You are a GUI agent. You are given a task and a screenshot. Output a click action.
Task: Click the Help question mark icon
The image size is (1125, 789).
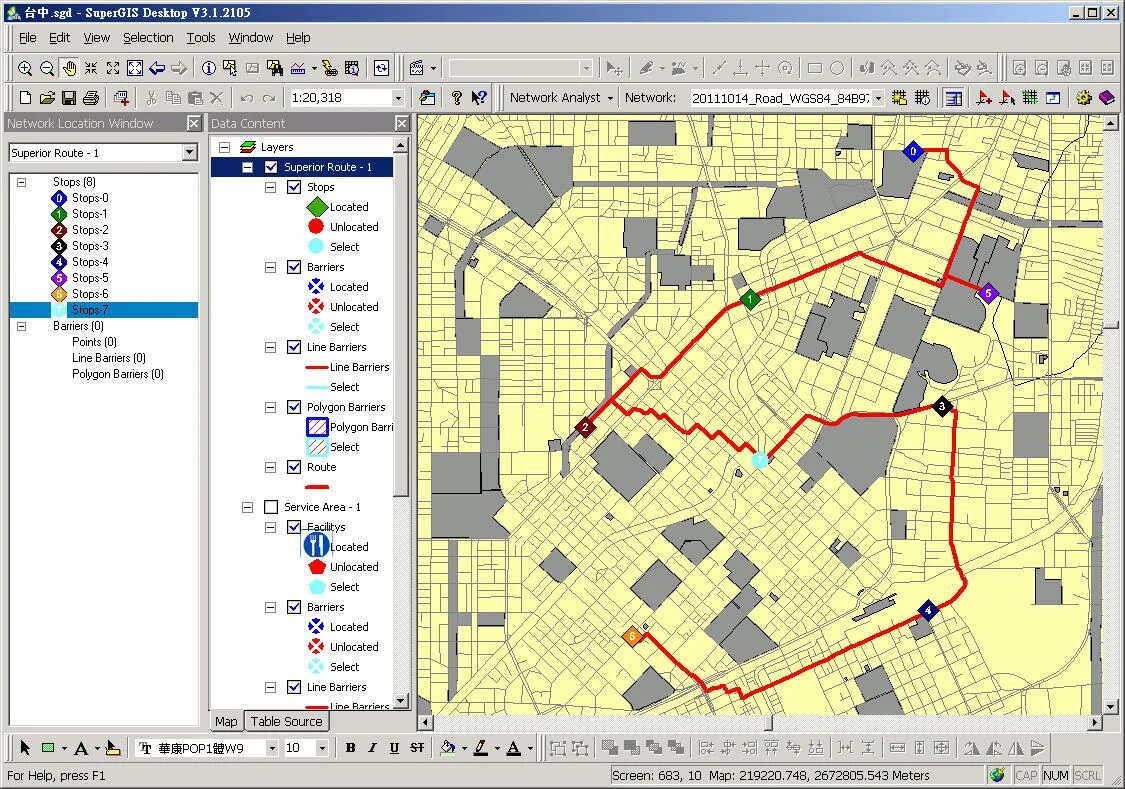[456, 98]
